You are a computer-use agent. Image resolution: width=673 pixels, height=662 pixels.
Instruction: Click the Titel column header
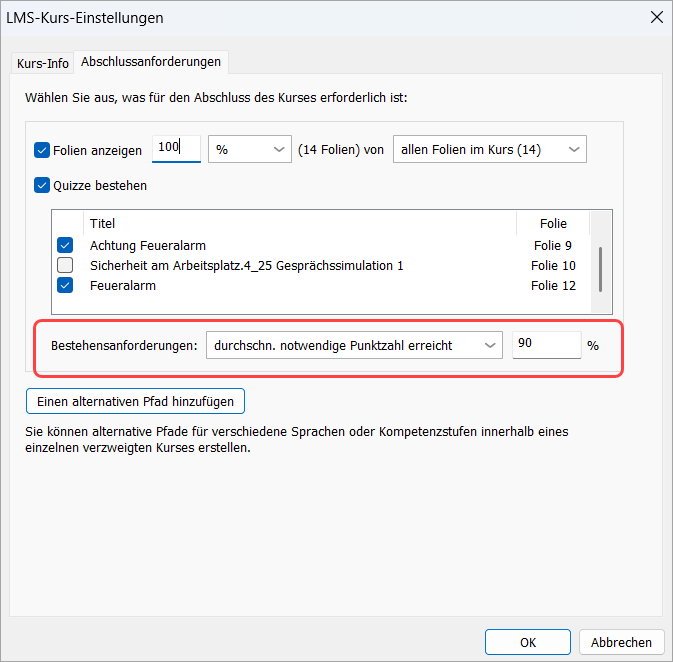300,223
